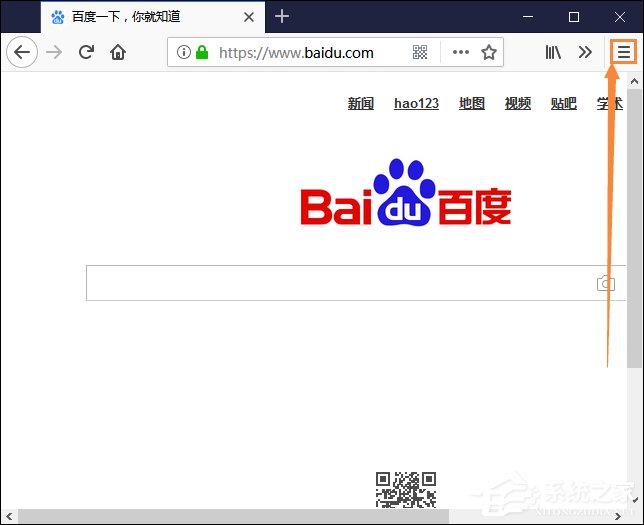The width and height of the screenshot is (644, 525).
Task: Open the 贴吧 link
Action: point(564,104)
